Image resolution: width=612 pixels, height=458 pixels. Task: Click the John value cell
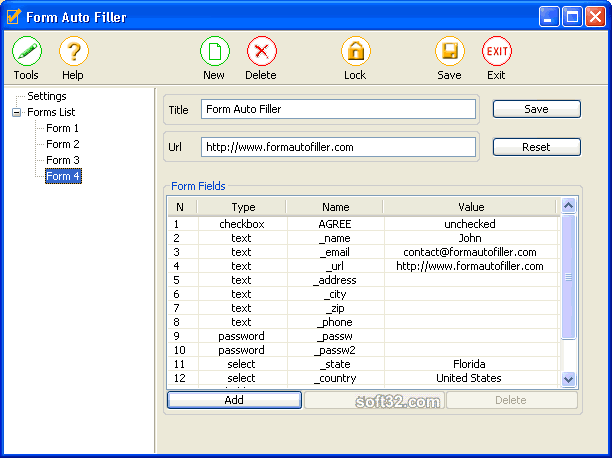(470, 238)
